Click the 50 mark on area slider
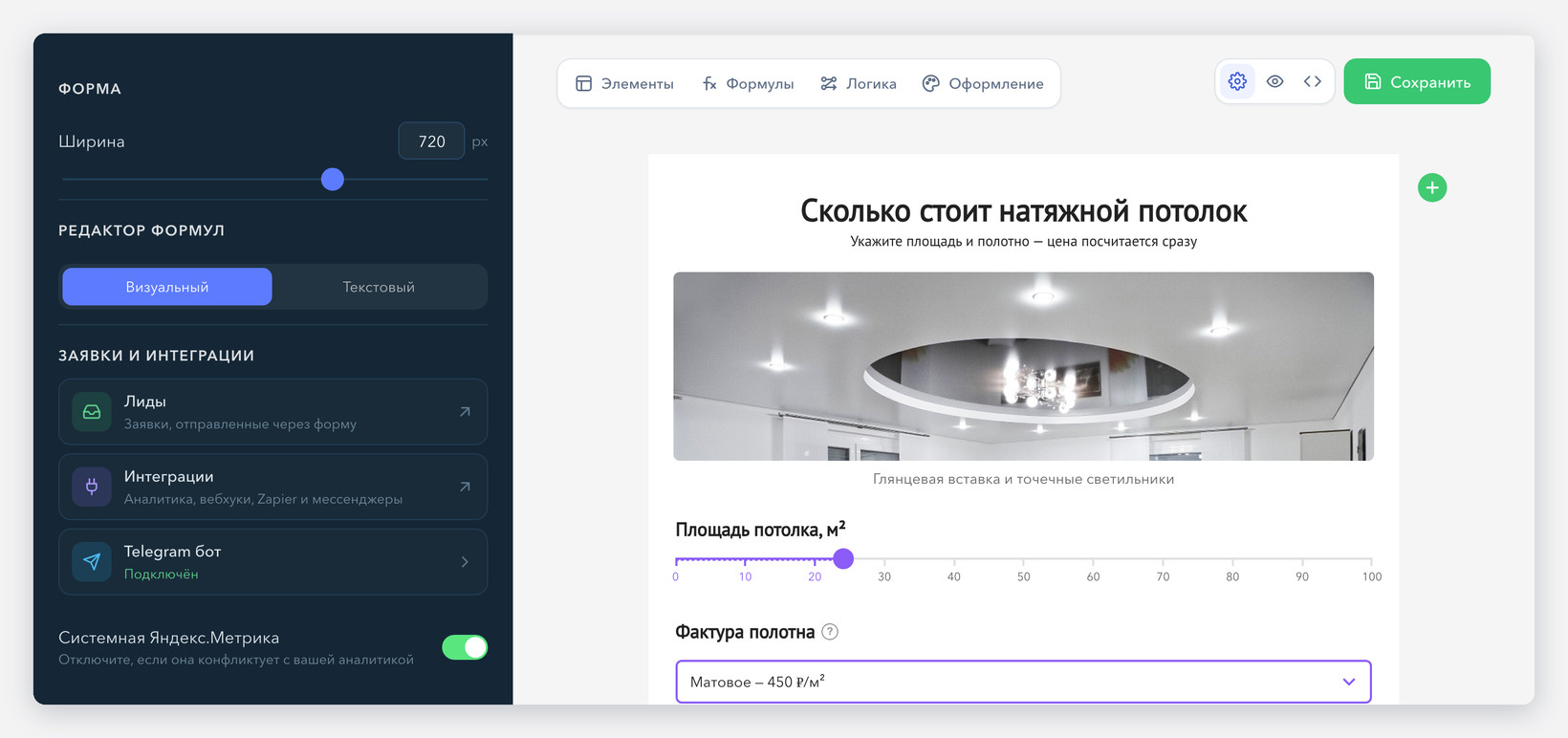The image size is (1568, 738). pos(1023,576)
